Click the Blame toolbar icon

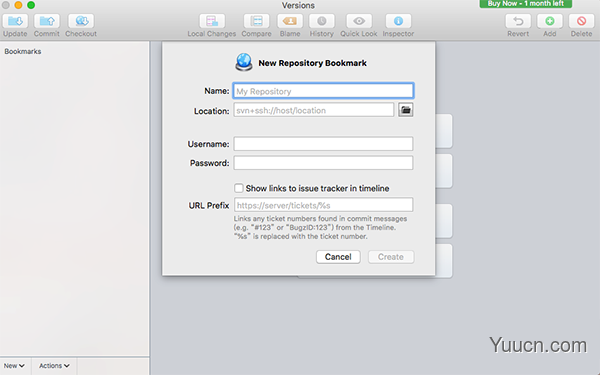[290, 21]
